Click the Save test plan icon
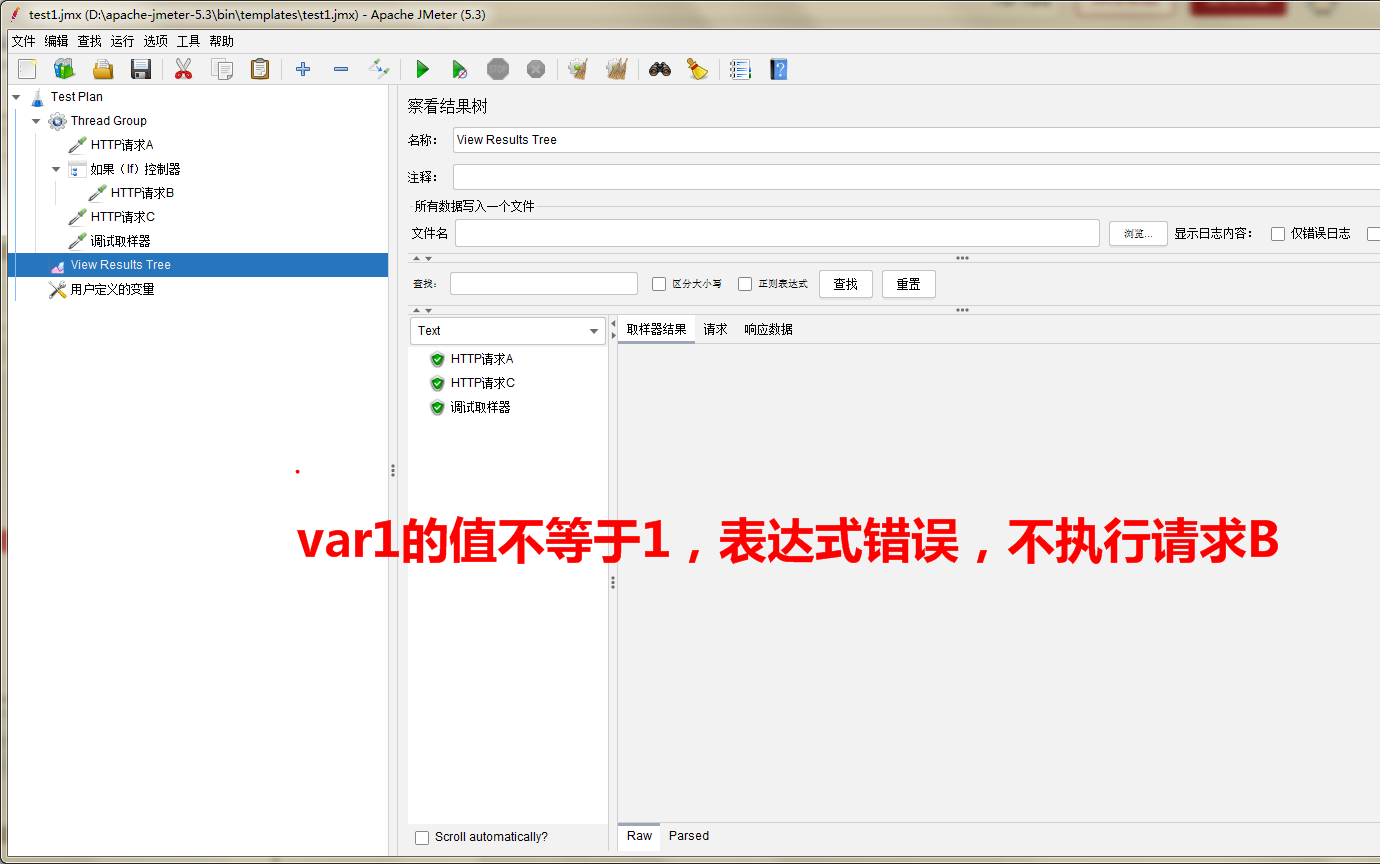This screenshot has height=864, width=1380. coord(140,69)
